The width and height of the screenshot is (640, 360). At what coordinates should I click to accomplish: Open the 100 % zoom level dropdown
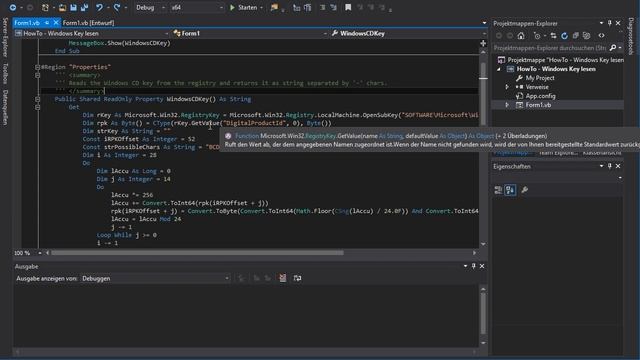(x=40, y=253)
